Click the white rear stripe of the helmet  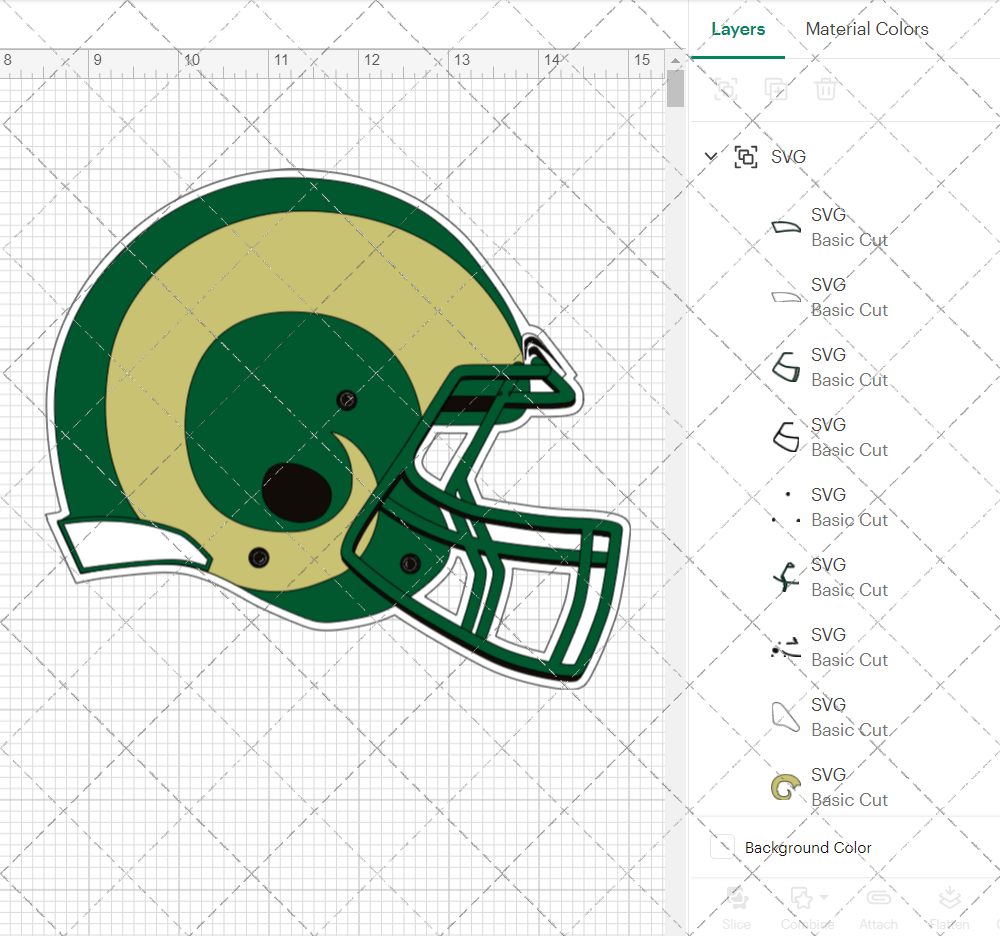tap(134, 544)
